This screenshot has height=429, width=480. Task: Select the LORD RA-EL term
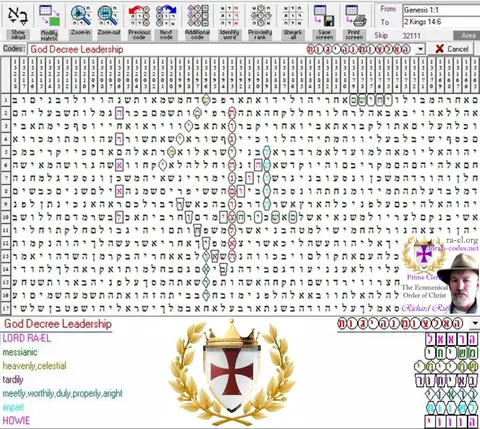tap(27, 338)
